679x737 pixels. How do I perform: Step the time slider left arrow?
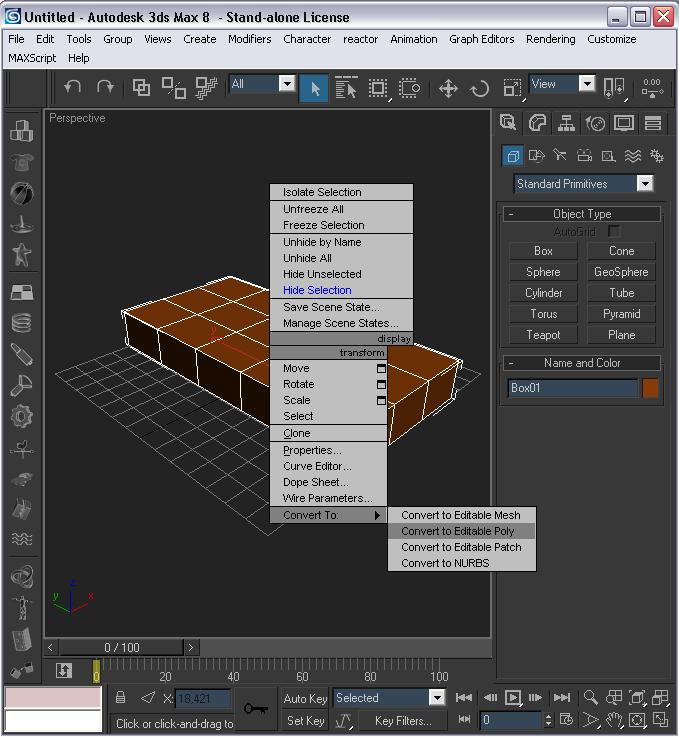coord(50,647)
